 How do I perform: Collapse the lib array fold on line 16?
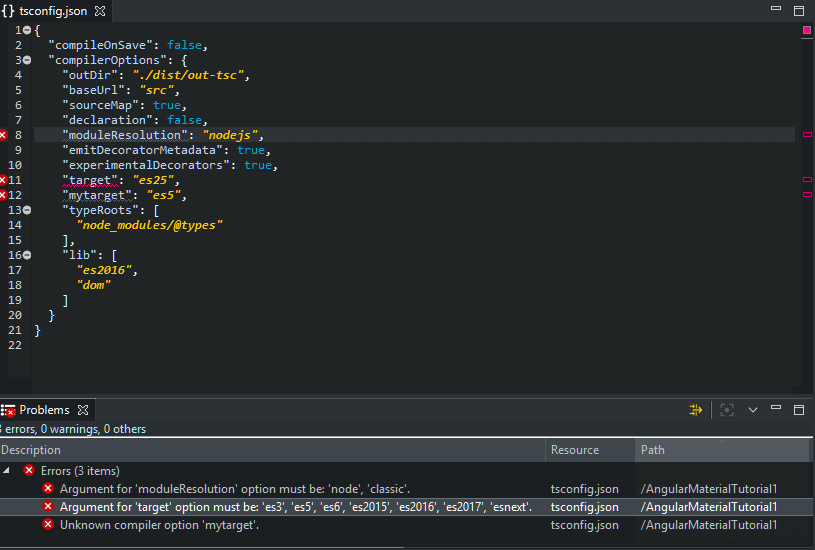point(27,255)
